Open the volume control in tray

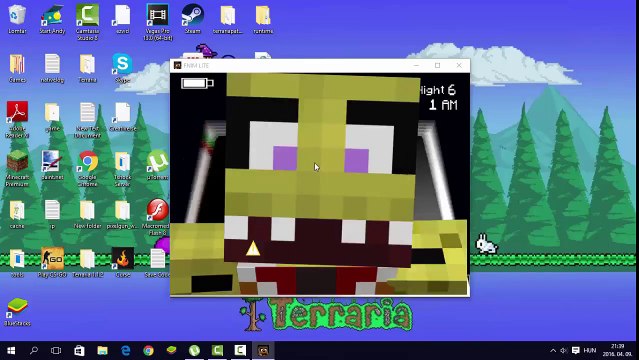click(564, 351)
